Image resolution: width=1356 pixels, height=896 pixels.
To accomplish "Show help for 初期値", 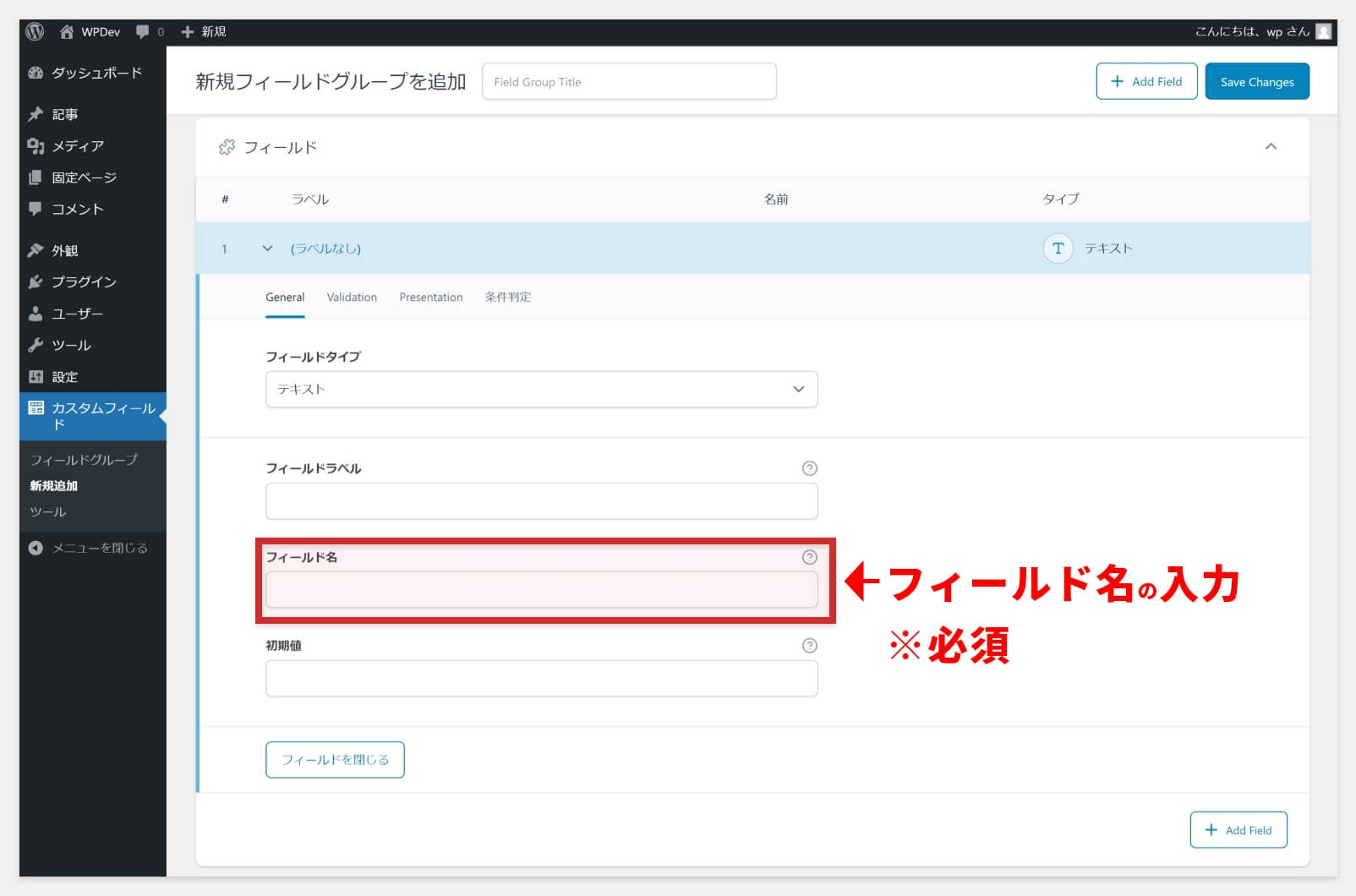I will click(809, 646).
